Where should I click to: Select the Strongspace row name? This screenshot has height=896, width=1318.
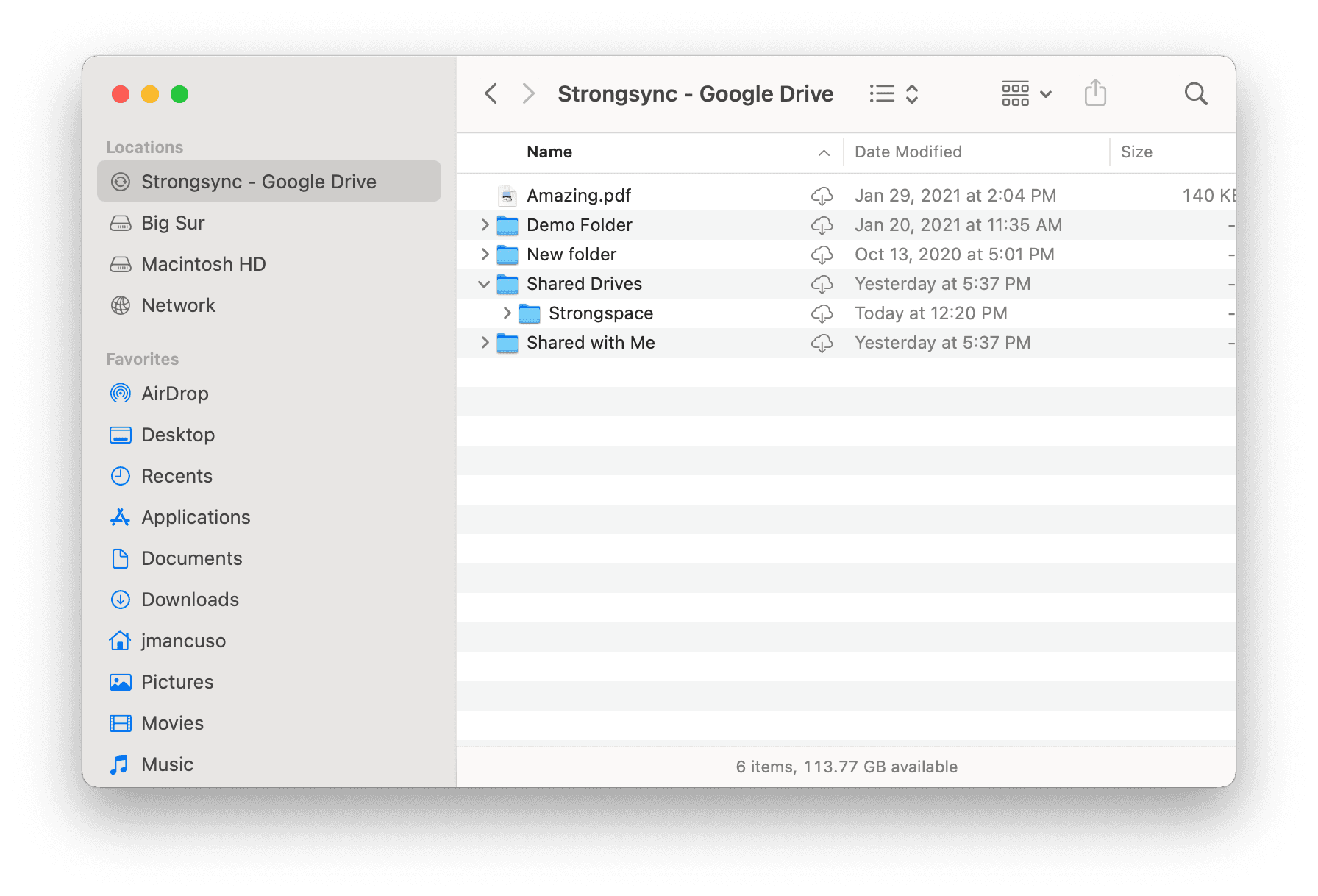pos(601,313)
